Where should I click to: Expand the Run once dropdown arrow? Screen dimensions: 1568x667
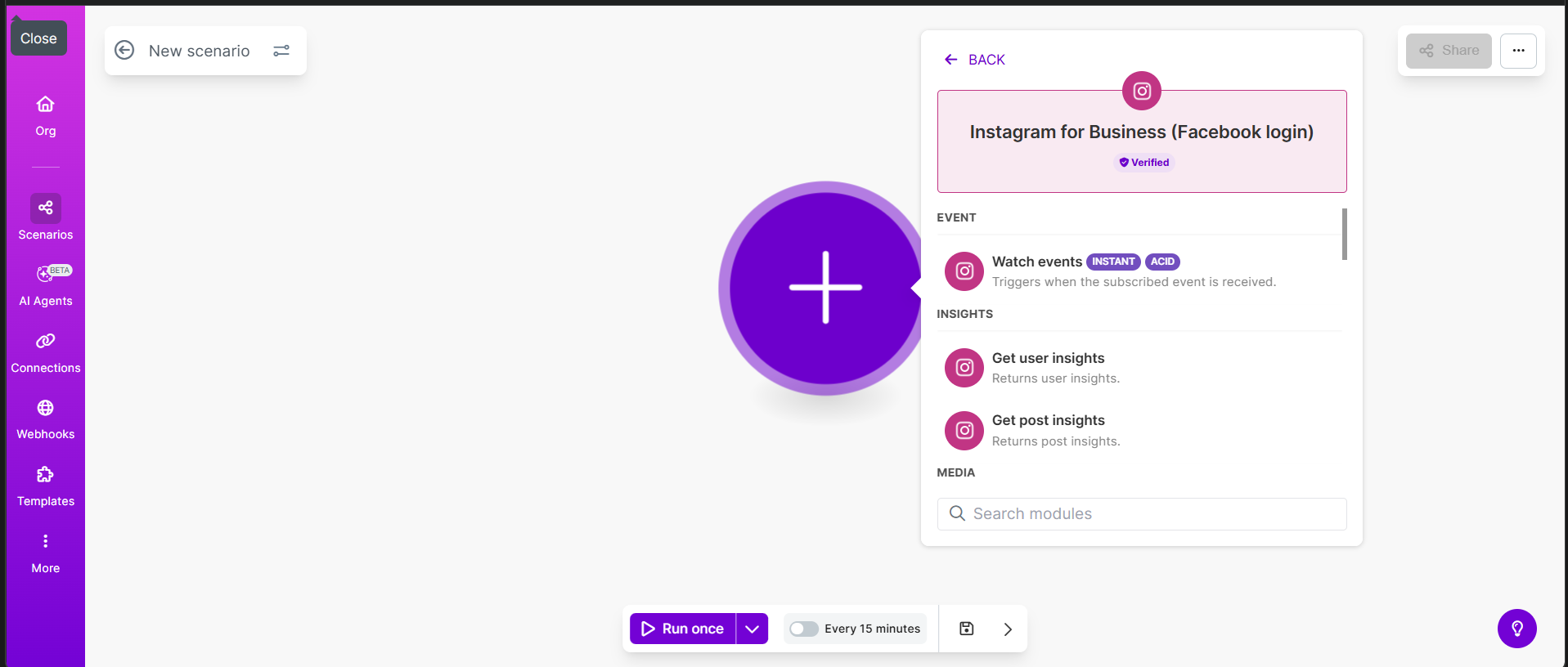coord(752,629)
